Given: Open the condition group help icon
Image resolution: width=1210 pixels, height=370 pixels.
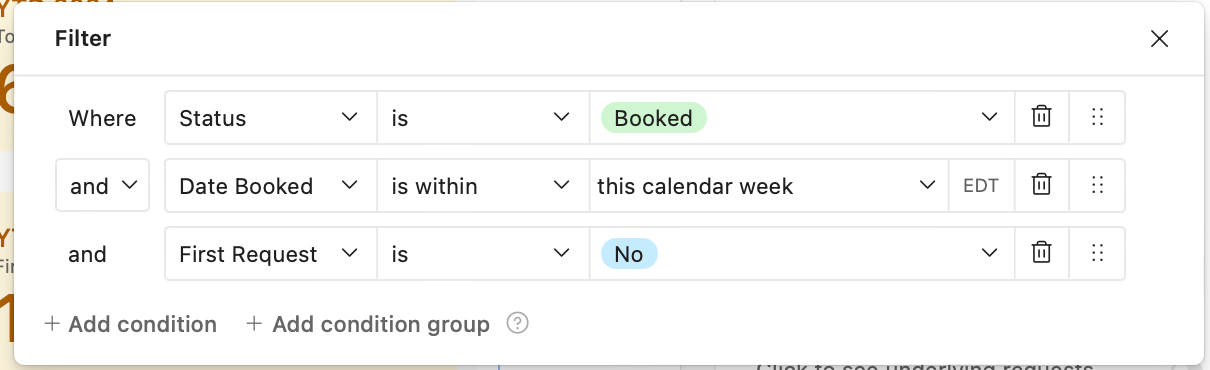Looking at the screenshot, I should pyautogui.click(x=517, y=324).
